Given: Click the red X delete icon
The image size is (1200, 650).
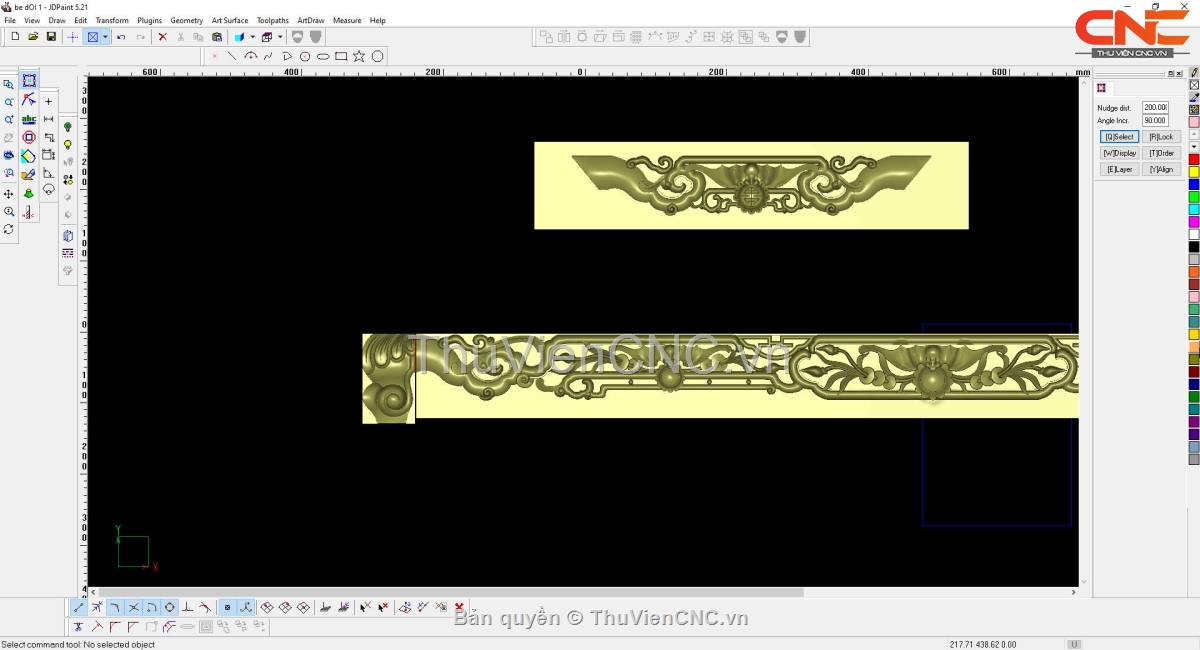Looking at the screenshot, I should tap(162, 37).
